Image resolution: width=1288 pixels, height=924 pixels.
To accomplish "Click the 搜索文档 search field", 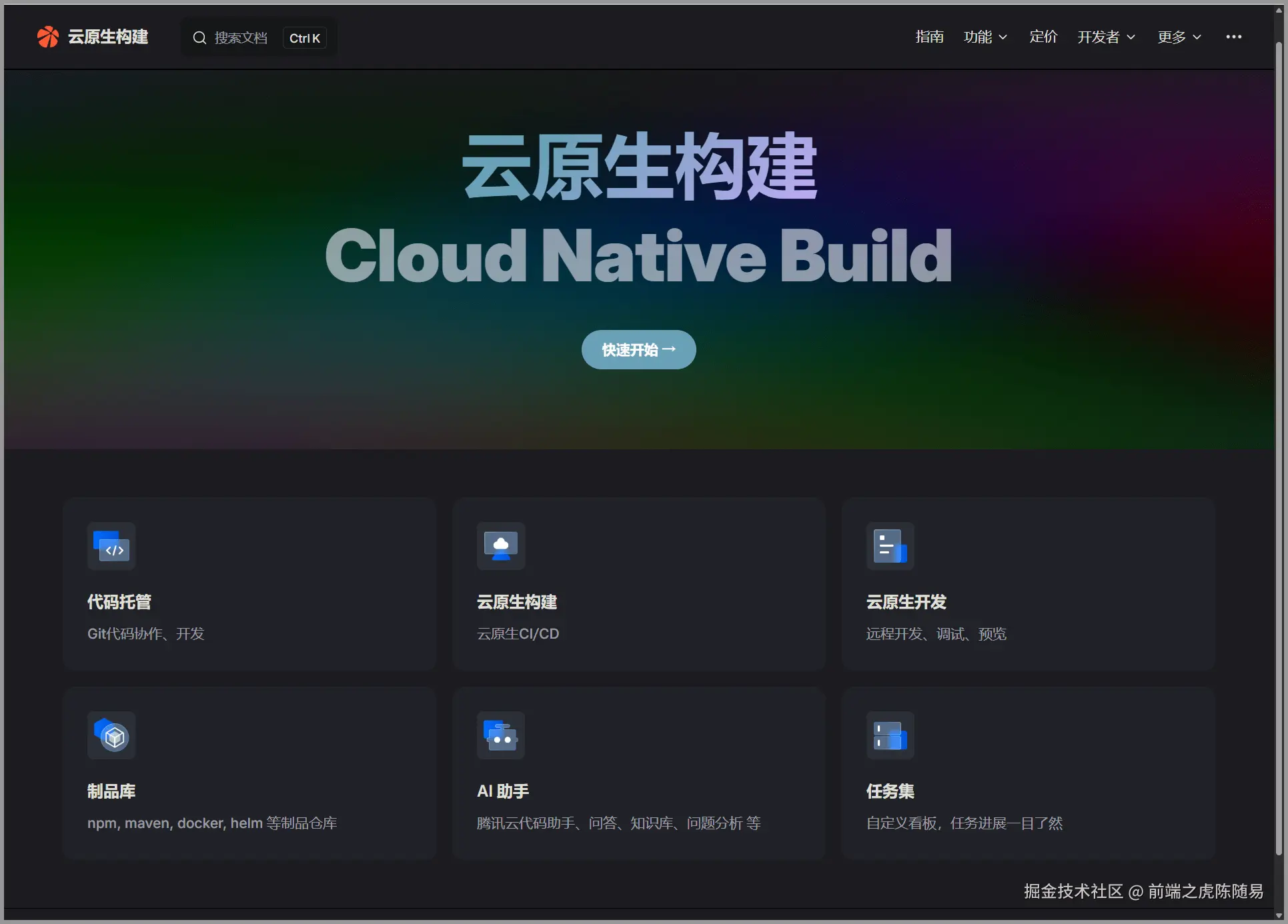I will point(241,38).
